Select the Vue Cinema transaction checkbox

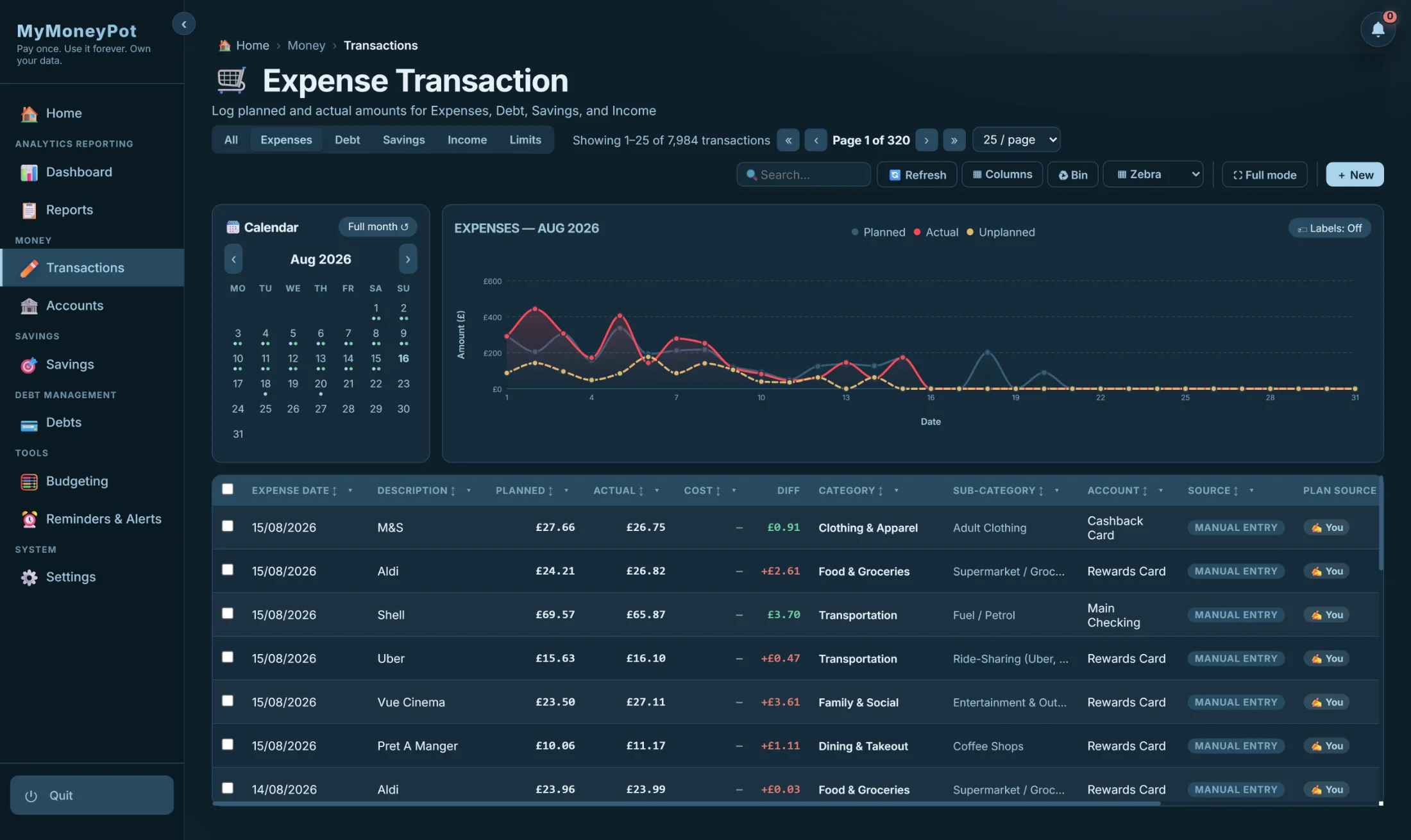pos(228,700)
